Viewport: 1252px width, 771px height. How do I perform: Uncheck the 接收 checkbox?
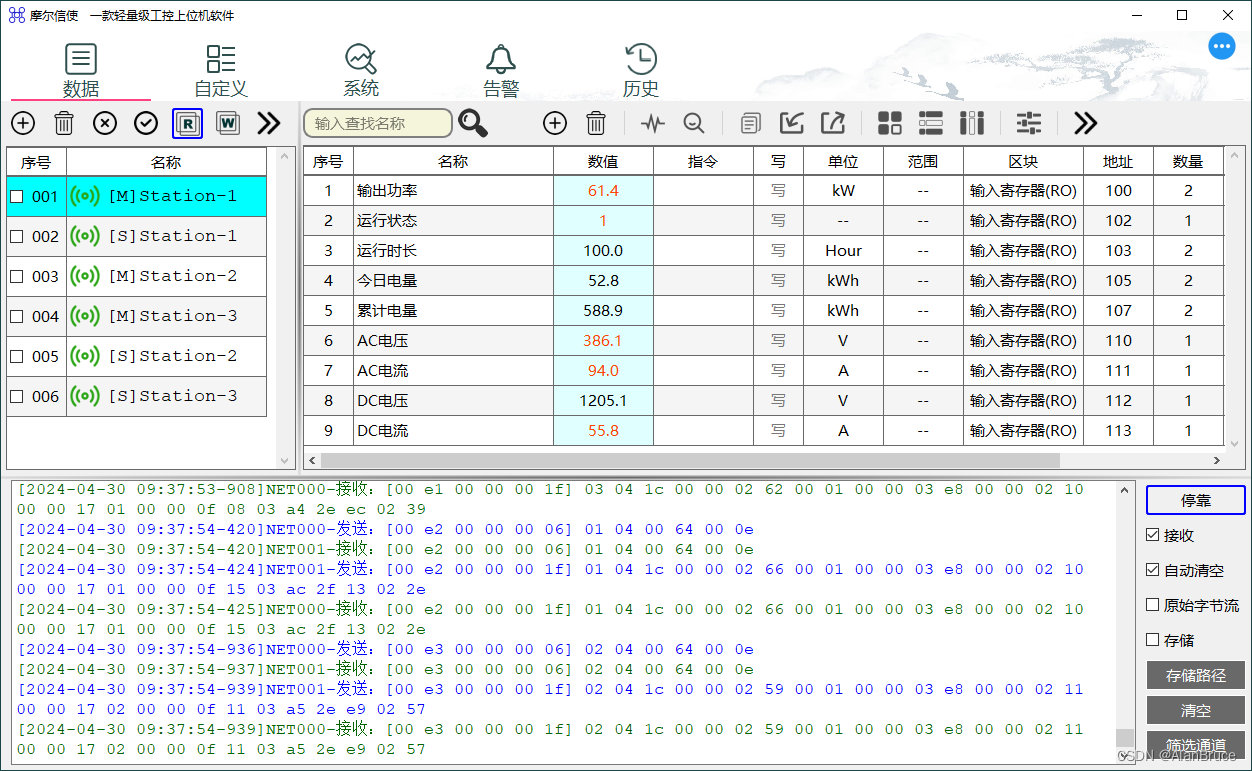pos(1153,536)
